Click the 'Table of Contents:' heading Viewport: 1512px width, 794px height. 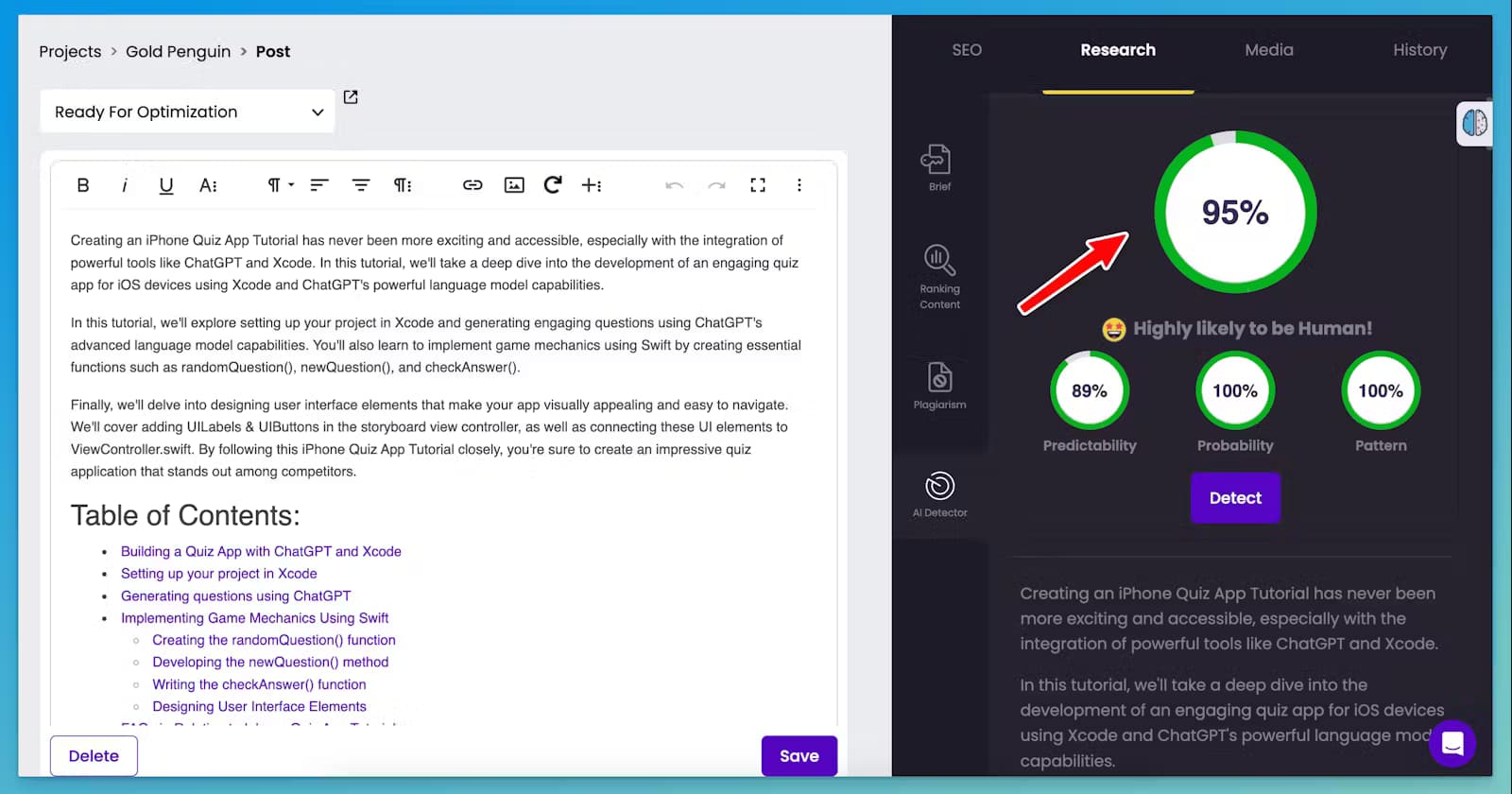(185, 515)
